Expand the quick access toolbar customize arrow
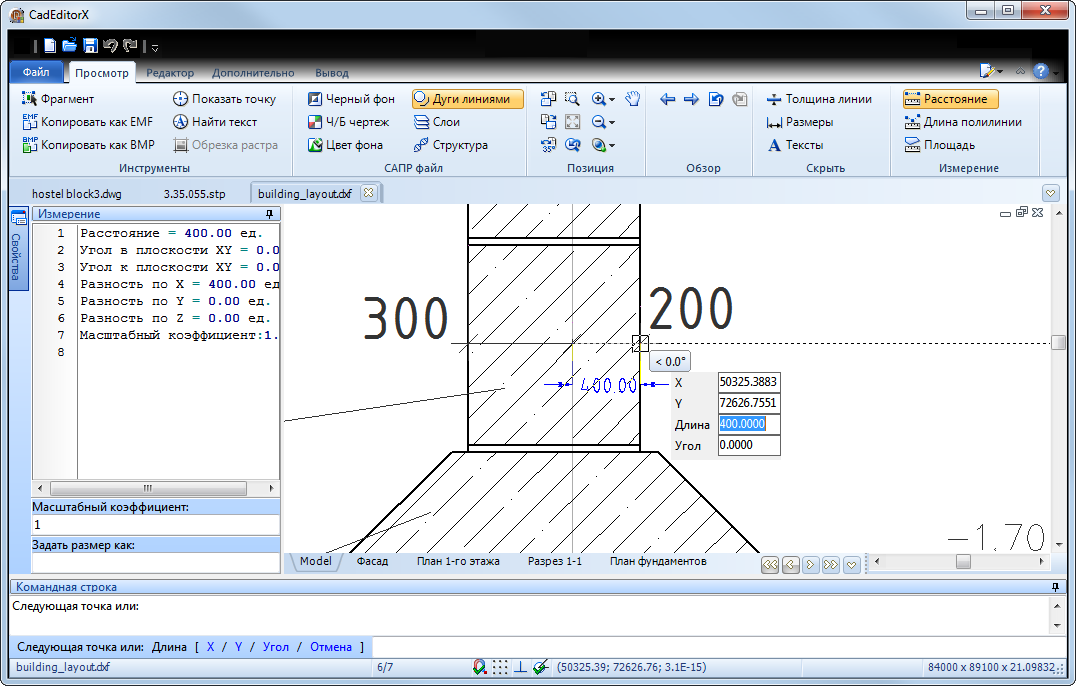The image size is (1076, 686). coord(155,47)
